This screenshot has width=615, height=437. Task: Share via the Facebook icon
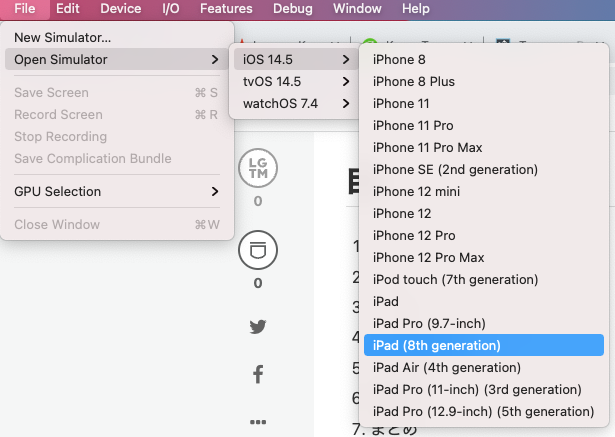pos(258,374)
